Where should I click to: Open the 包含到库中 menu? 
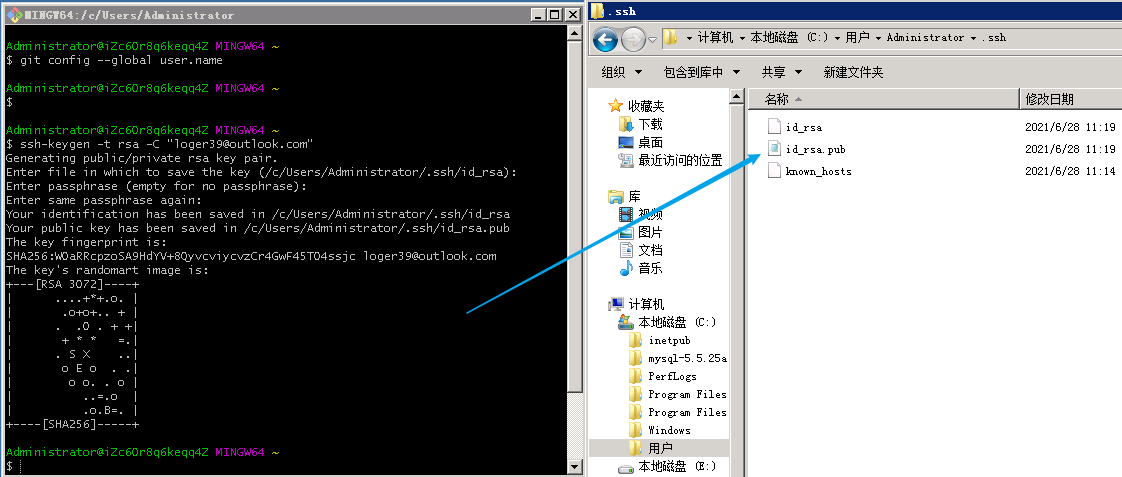pos(702,72)
